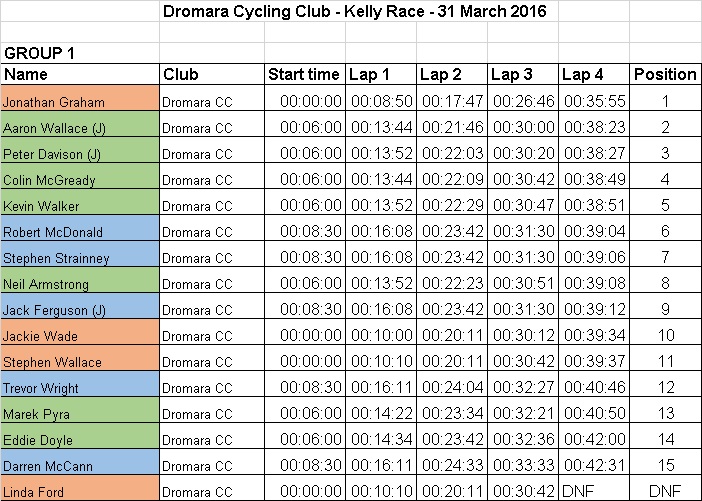Click Eddie Doyle's position 14 cell
This screenshot has height=501, width=702.
pyautogui.click(x=665, y=436)
